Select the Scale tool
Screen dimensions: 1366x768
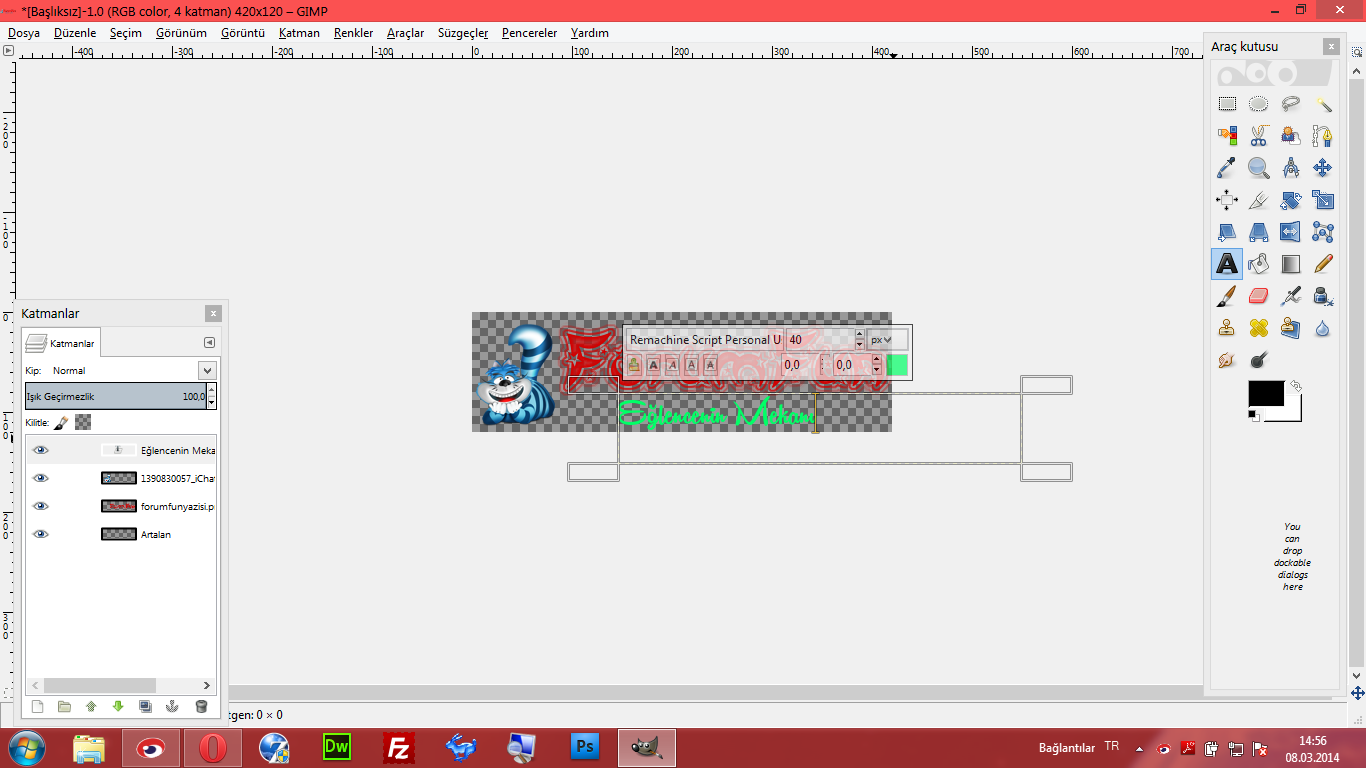point(1323,200)
